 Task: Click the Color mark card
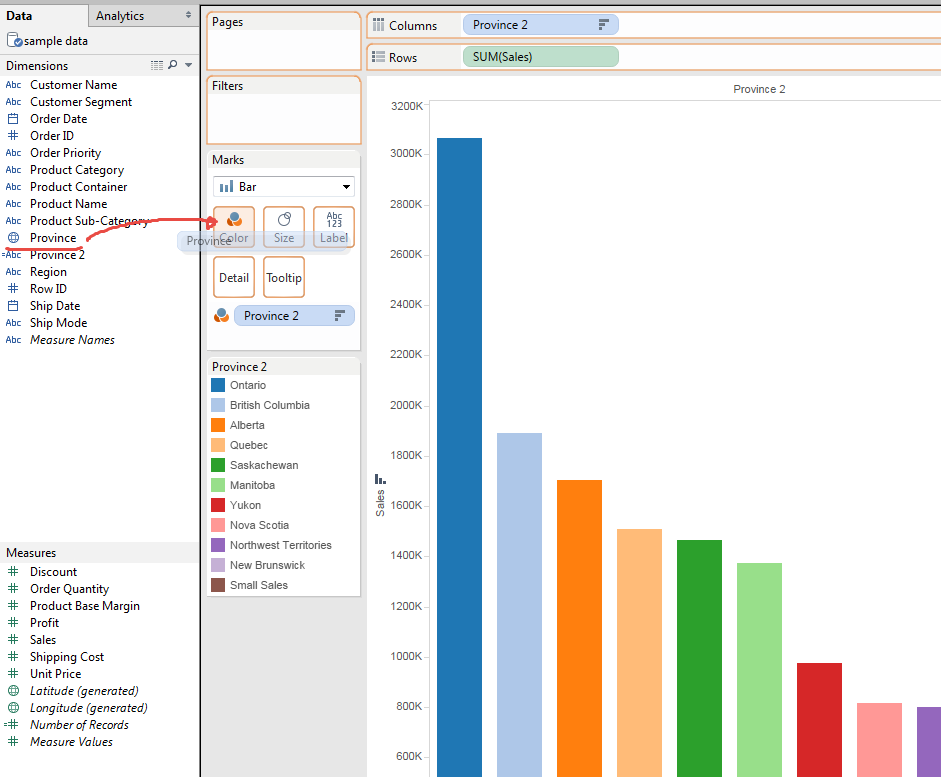(x=233, y=227)
